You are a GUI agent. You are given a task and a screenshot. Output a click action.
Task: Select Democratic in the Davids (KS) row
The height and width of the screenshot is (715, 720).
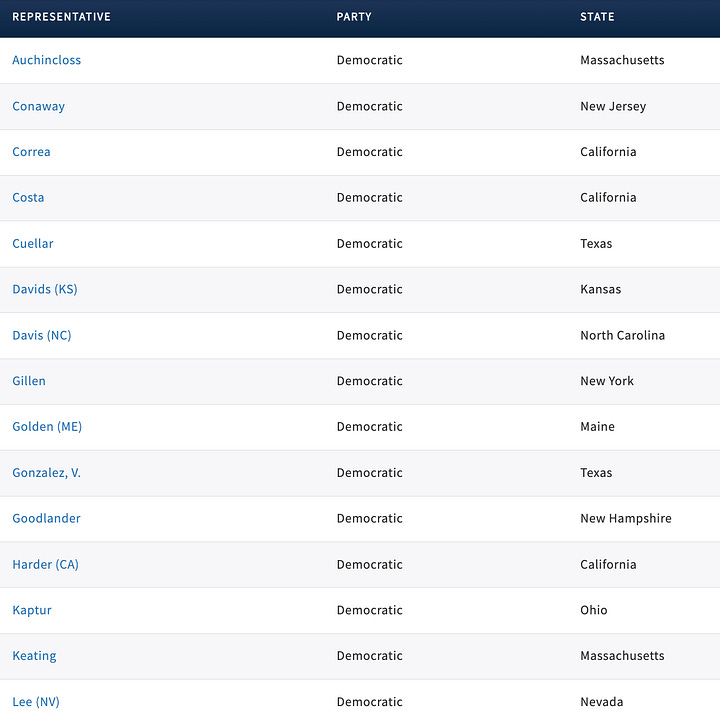370,289
